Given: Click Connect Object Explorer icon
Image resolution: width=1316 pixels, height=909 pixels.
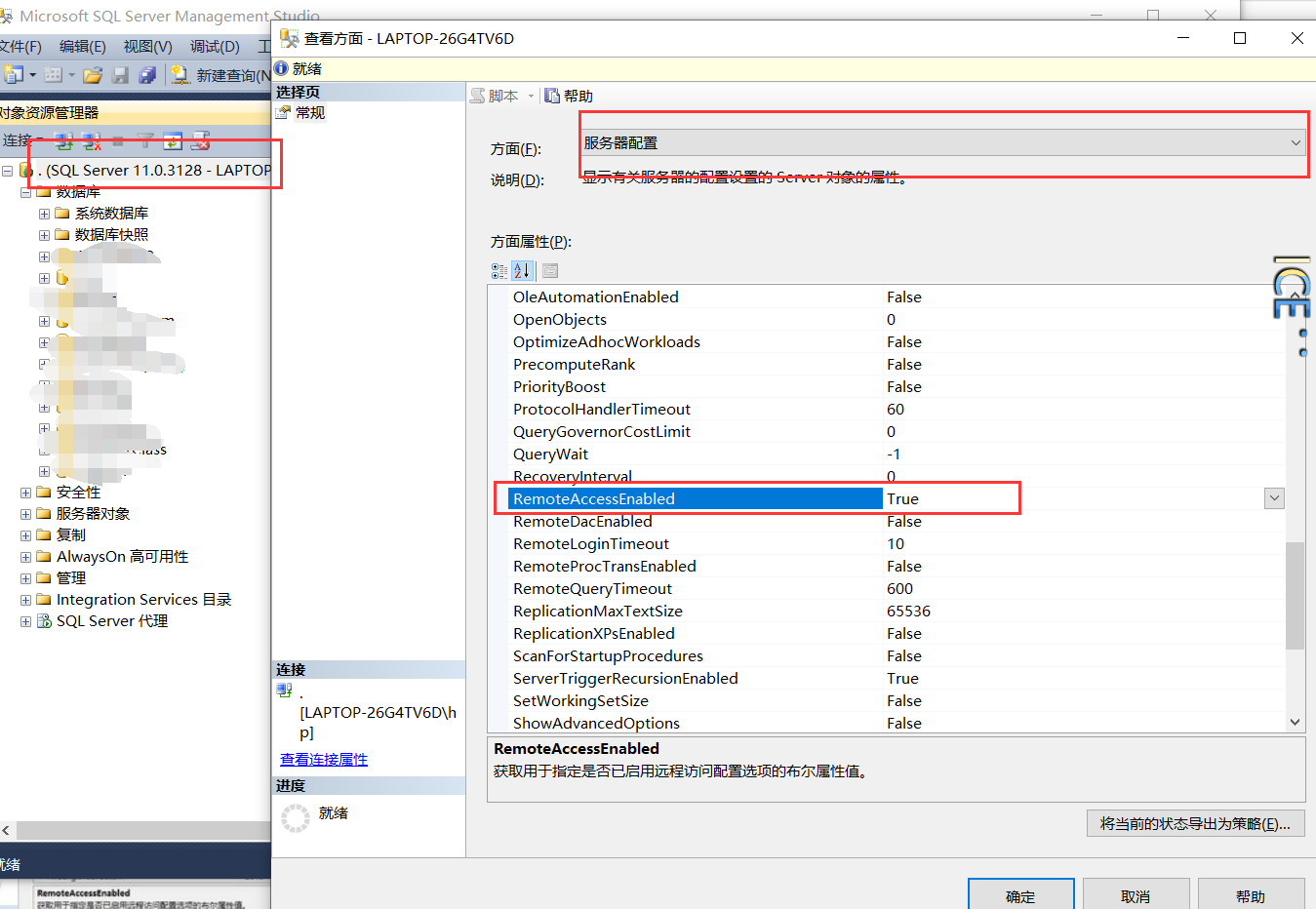Looking at the screenshot, I should [x=63, y=141].
